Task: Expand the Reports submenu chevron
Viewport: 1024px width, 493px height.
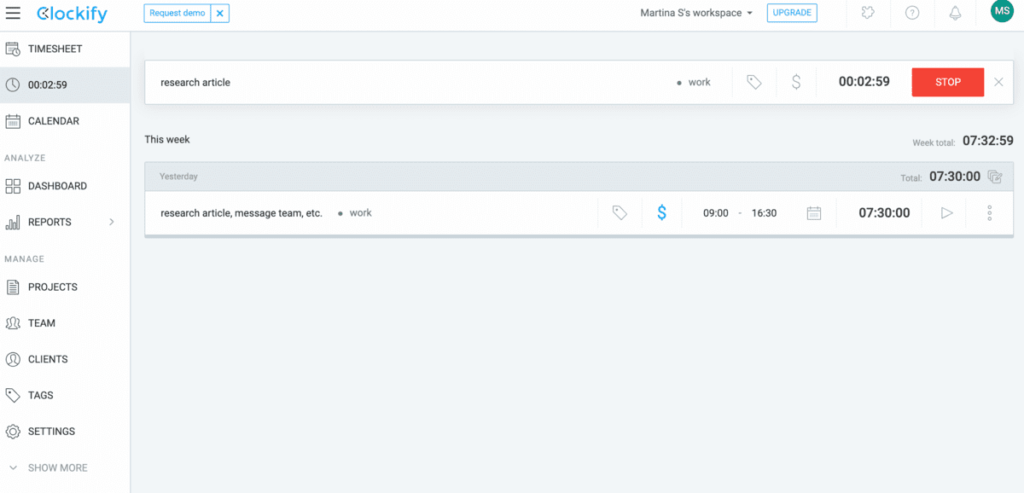Action: (x=112, y=222)
